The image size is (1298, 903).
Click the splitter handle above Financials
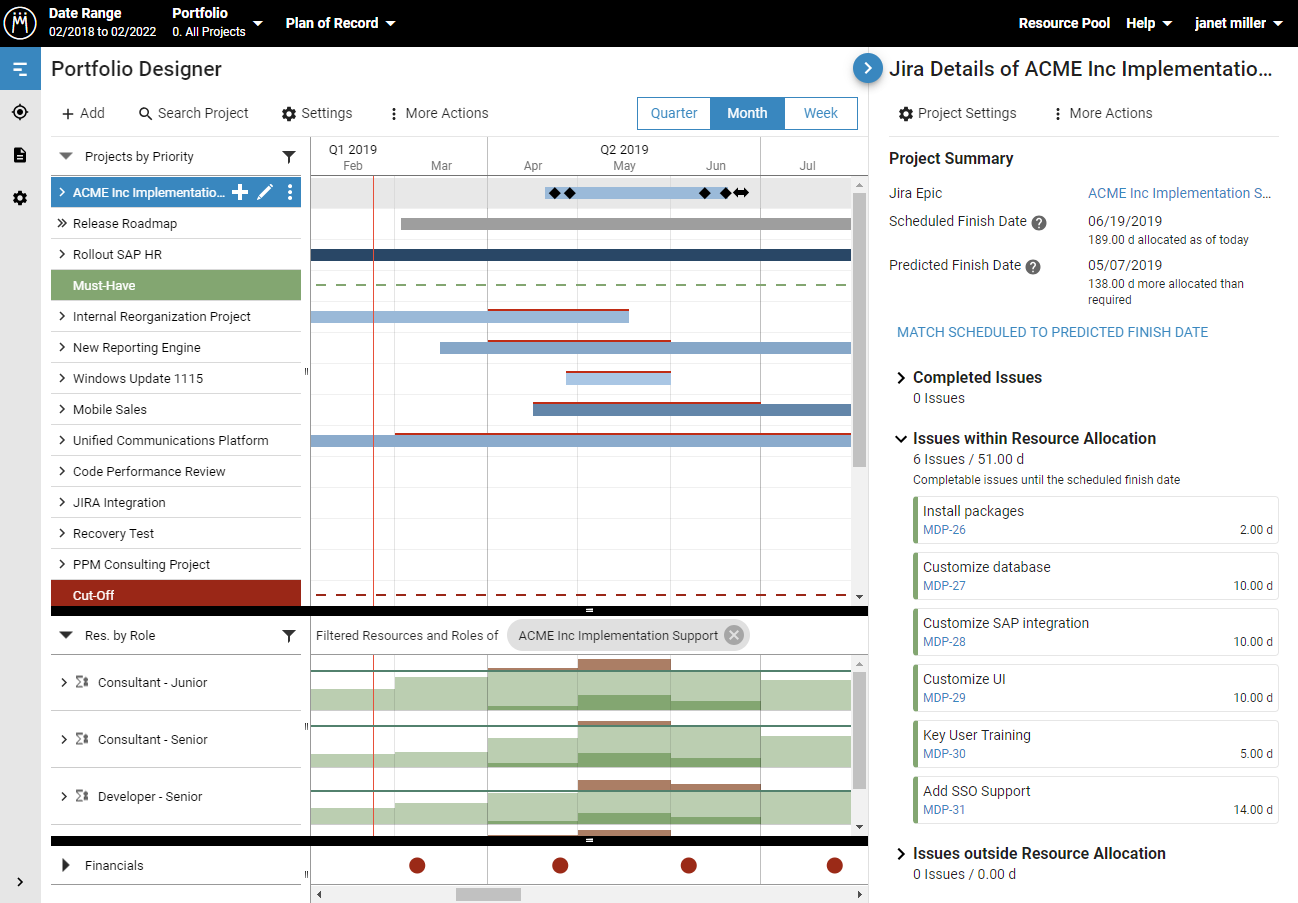pos(589,841)
